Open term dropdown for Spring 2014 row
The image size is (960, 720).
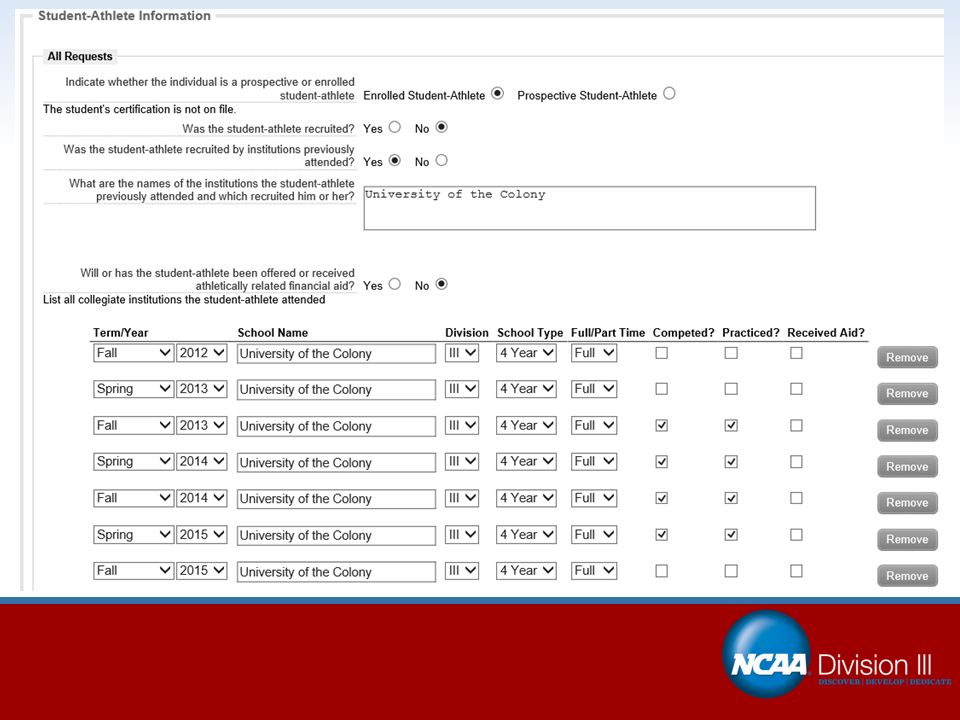[133, 462]
